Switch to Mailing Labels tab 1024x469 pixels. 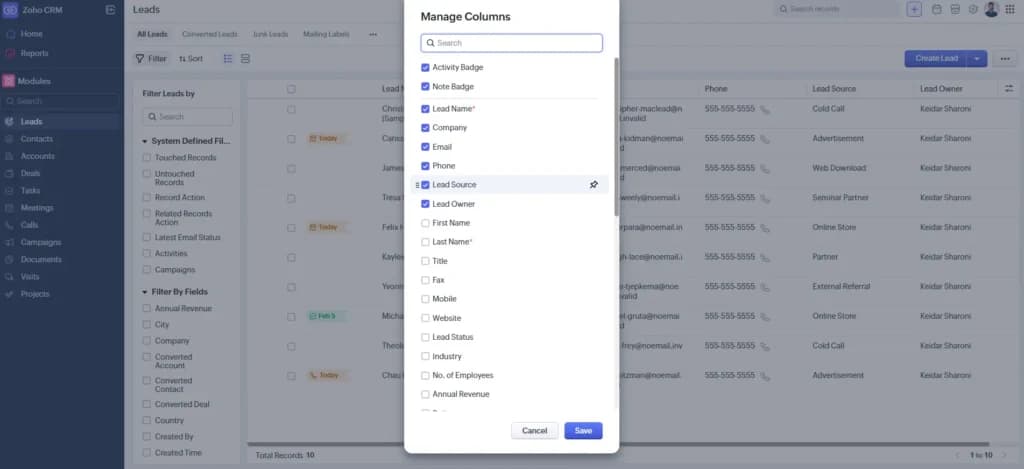[x=326, y=35]
